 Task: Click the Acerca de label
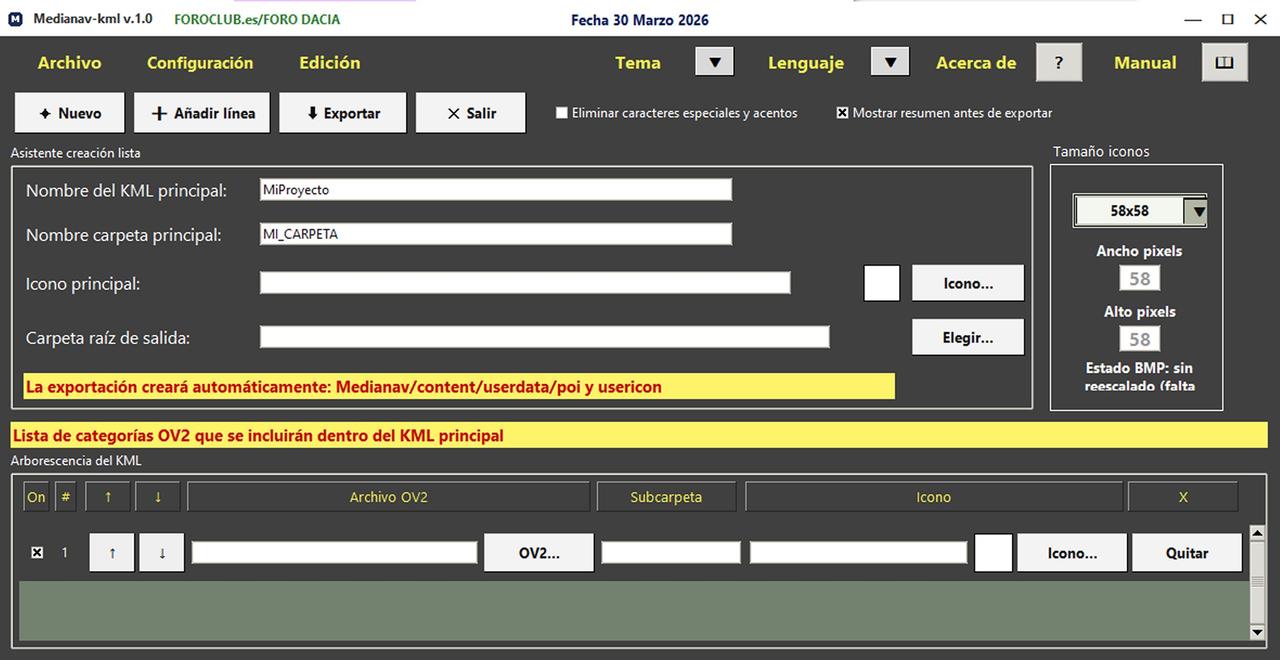click(x=976, y=63)
